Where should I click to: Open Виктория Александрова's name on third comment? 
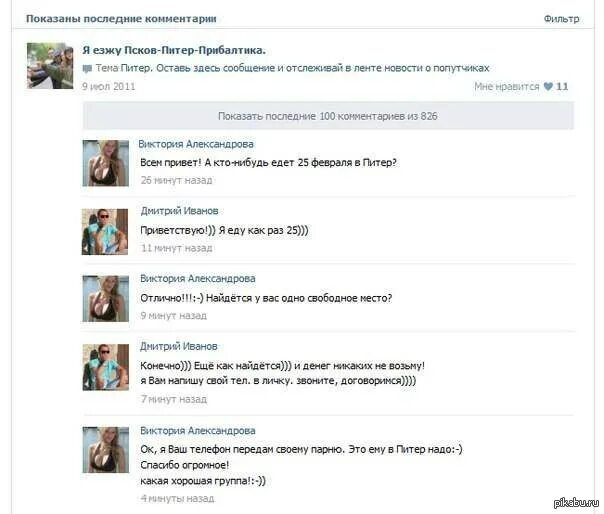click(x=198, y=279)
